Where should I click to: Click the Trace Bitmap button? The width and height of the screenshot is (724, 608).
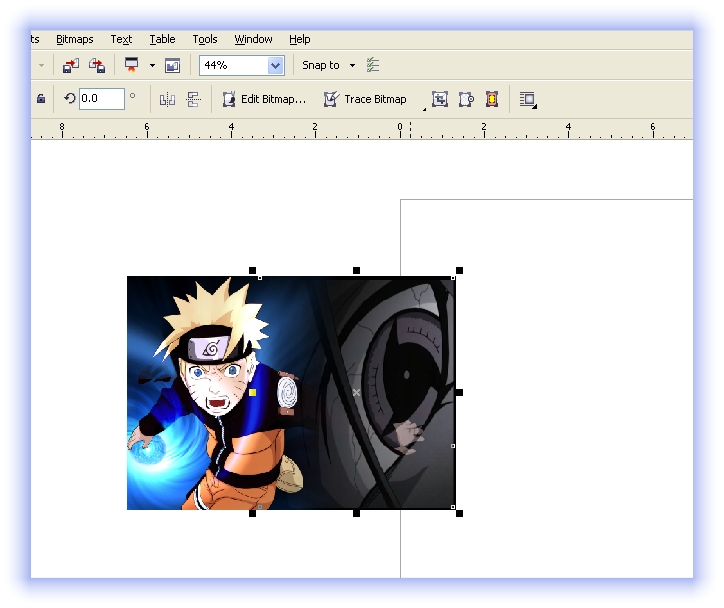pyautogui.click(x=365, y=99)
